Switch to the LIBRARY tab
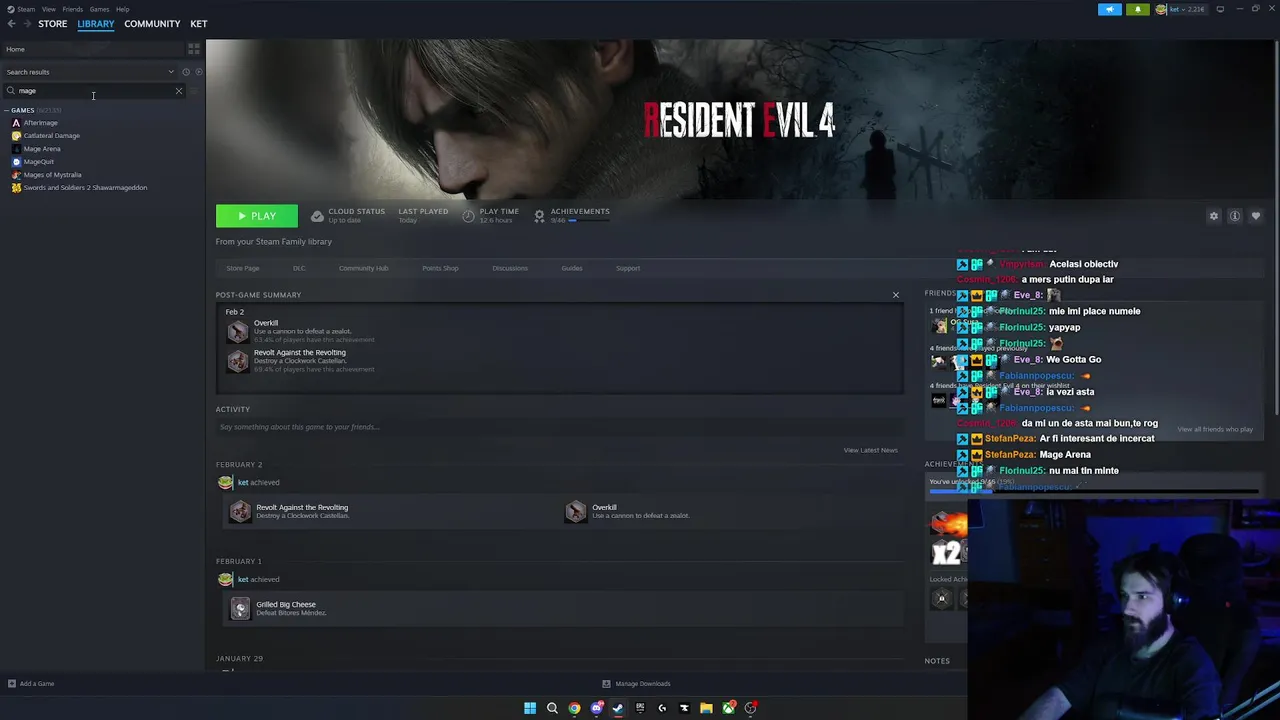This screenshot has width=1280, height=720. pyautogui.click(x=96, y=24)
